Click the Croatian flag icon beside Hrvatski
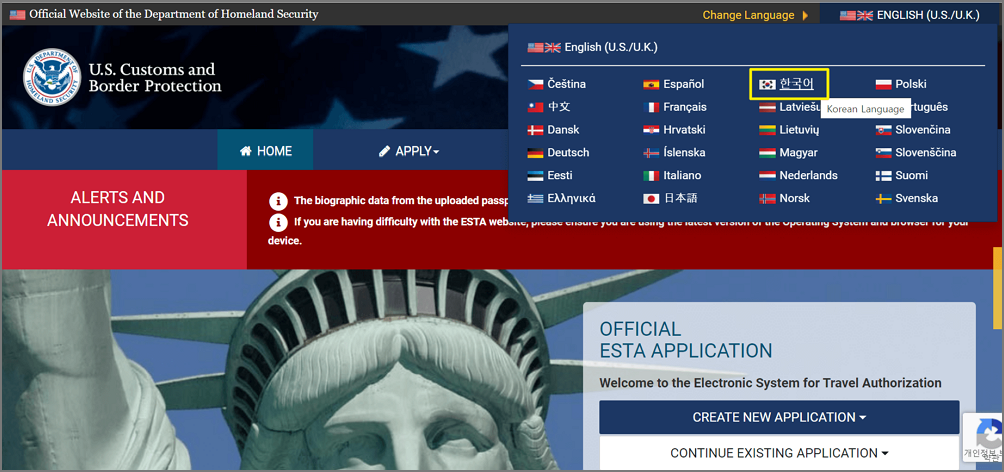This screenshot has width=1004, height=472. (x=651, y=130)
